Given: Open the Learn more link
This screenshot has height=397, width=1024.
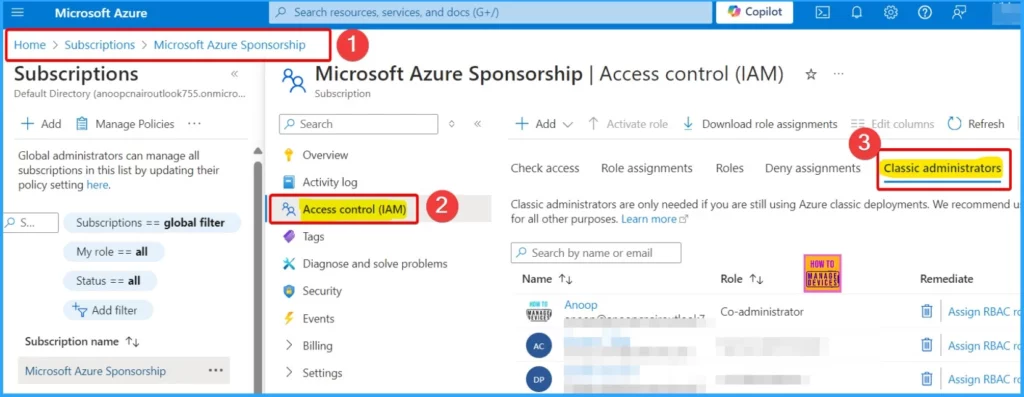Looking at the screenshot, I should pyautogui.click(x=654, y=219).
